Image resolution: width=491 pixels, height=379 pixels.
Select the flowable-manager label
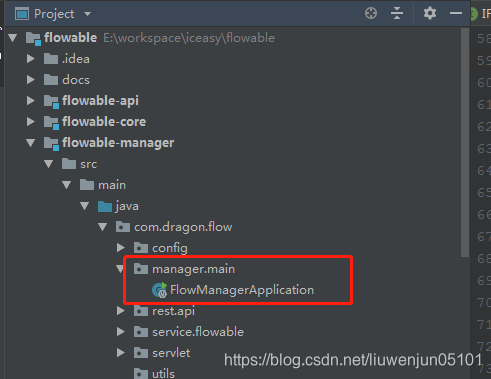(118, 143)
